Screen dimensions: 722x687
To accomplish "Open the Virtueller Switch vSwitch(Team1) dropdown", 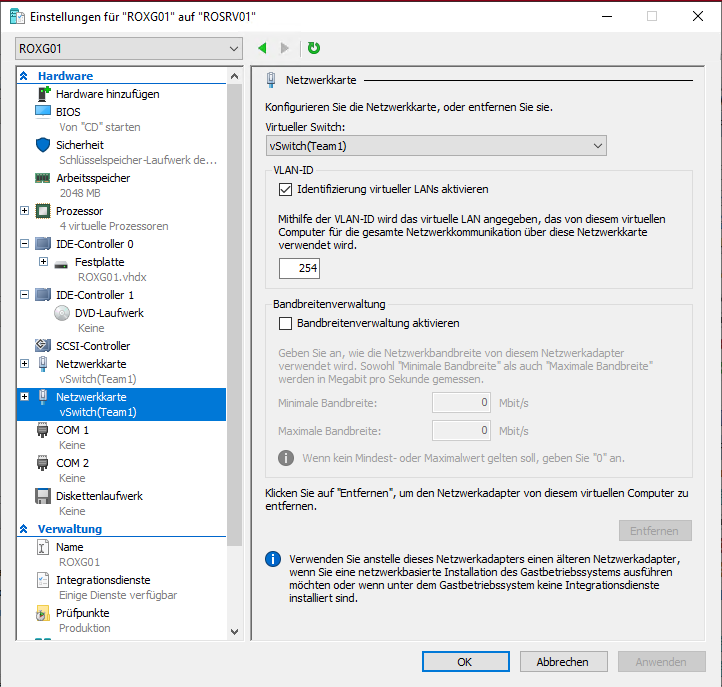I will 436,146.
